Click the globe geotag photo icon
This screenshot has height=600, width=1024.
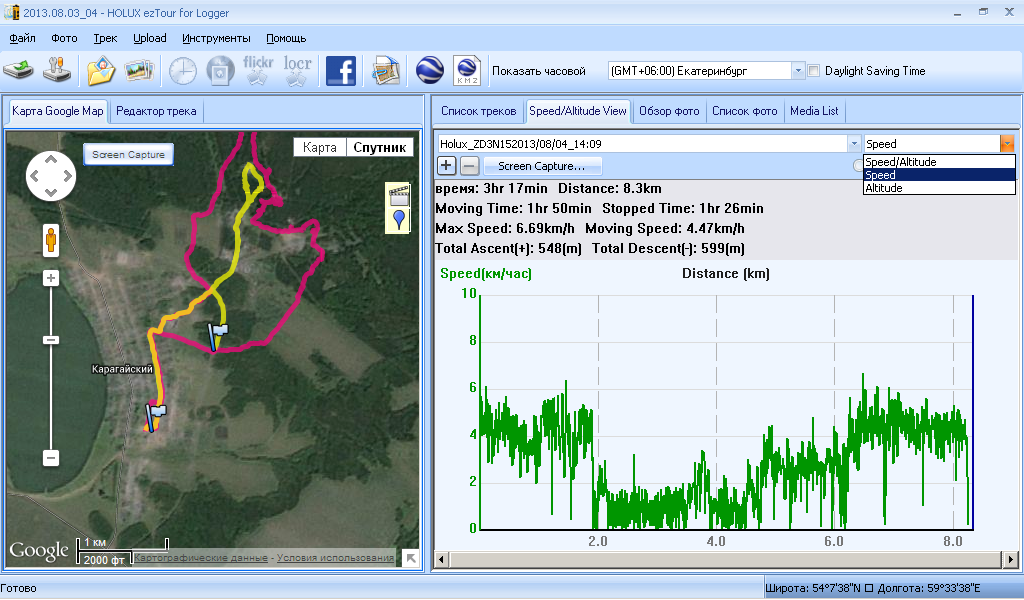click(221, 71)
